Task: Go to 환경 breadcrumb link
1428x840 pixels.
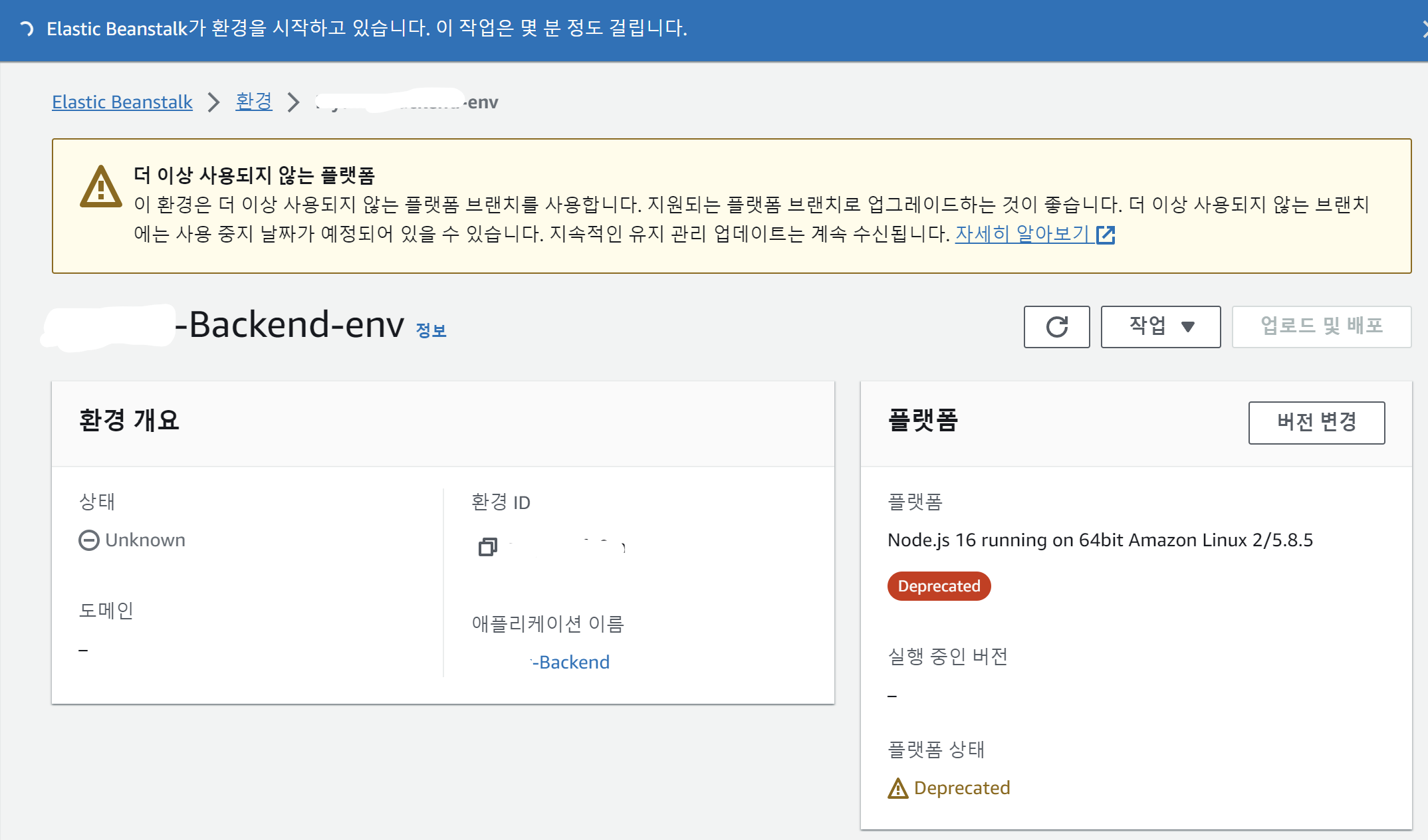Action: point(254,102)
